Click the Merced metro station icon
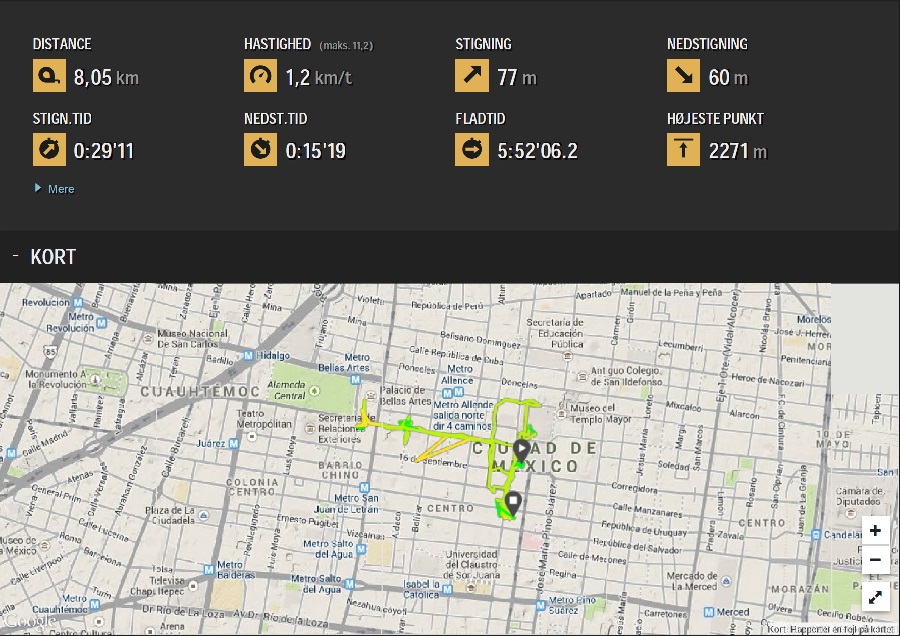Screen dimensions: 900x636 [x=709, y=612]
